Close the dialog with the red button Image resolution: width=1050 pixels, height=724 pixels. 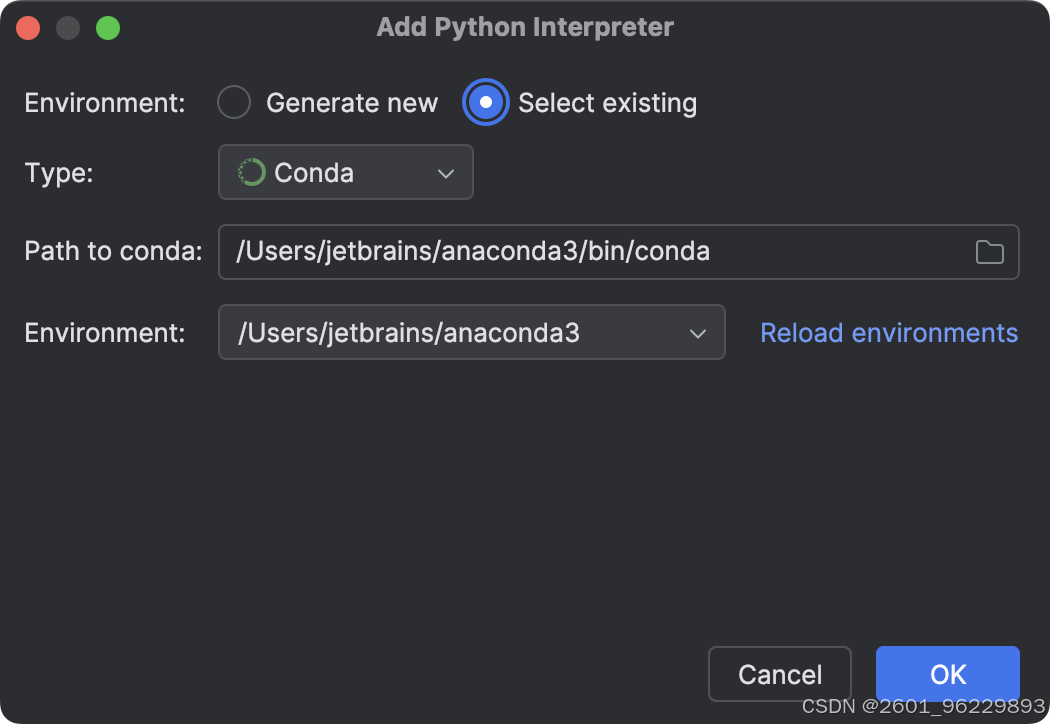click(x=28, y=28)
